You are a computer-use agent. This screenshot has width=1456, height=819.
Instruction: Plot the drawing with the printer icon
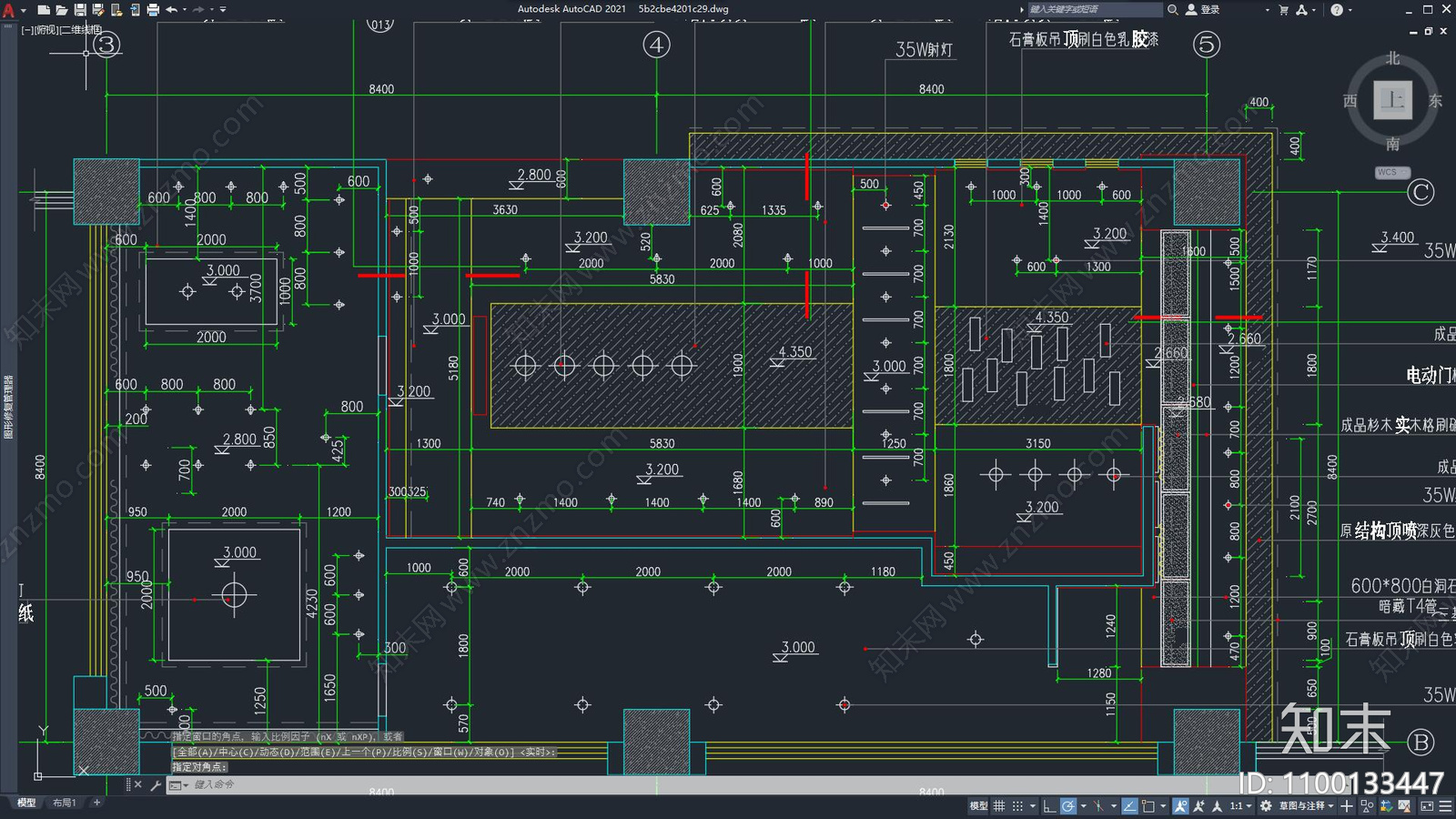pyautogui.click(x=153, y=10)
